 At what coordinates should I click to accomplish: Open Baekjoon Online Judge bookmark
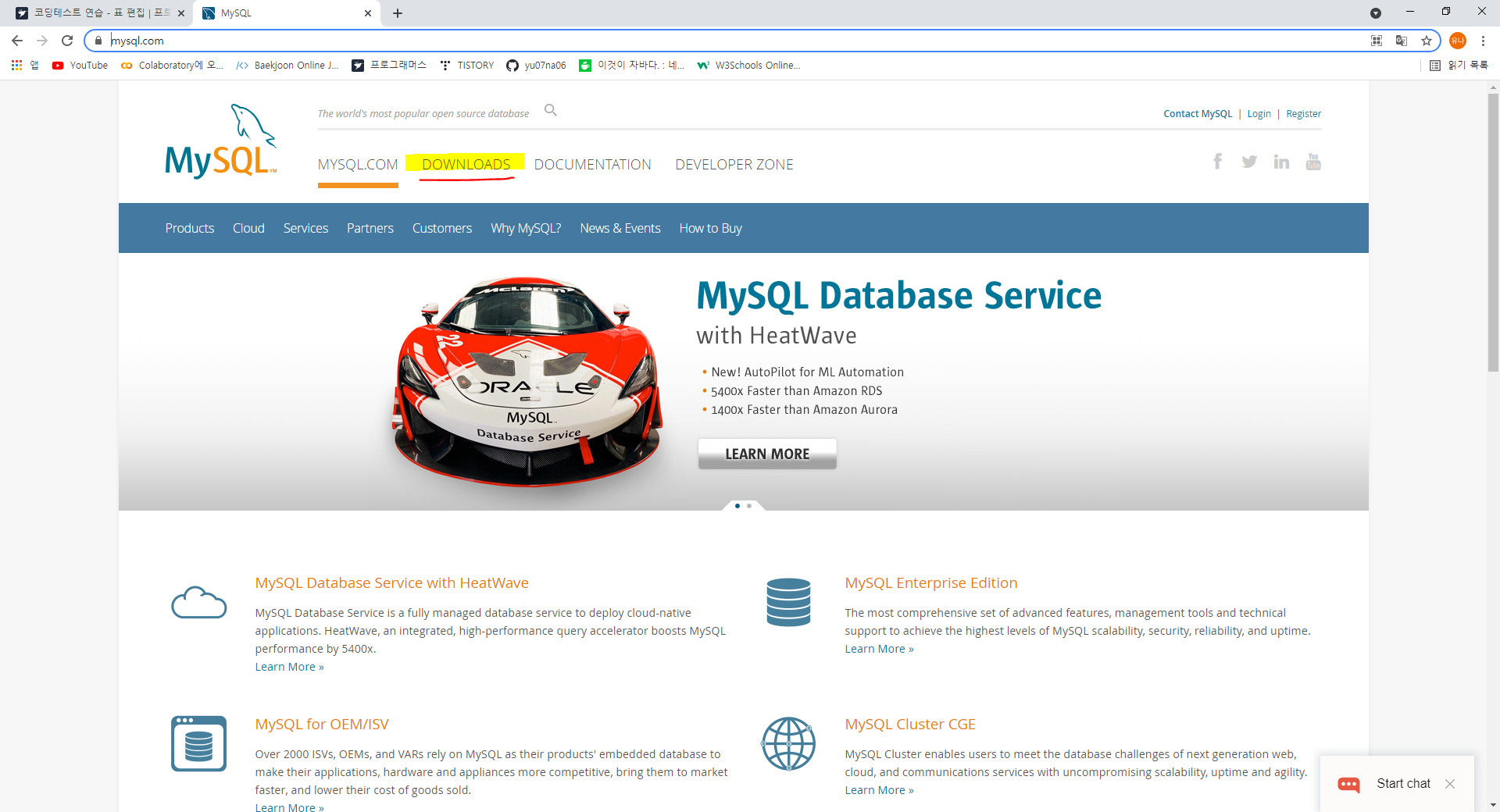click(287, 66)
